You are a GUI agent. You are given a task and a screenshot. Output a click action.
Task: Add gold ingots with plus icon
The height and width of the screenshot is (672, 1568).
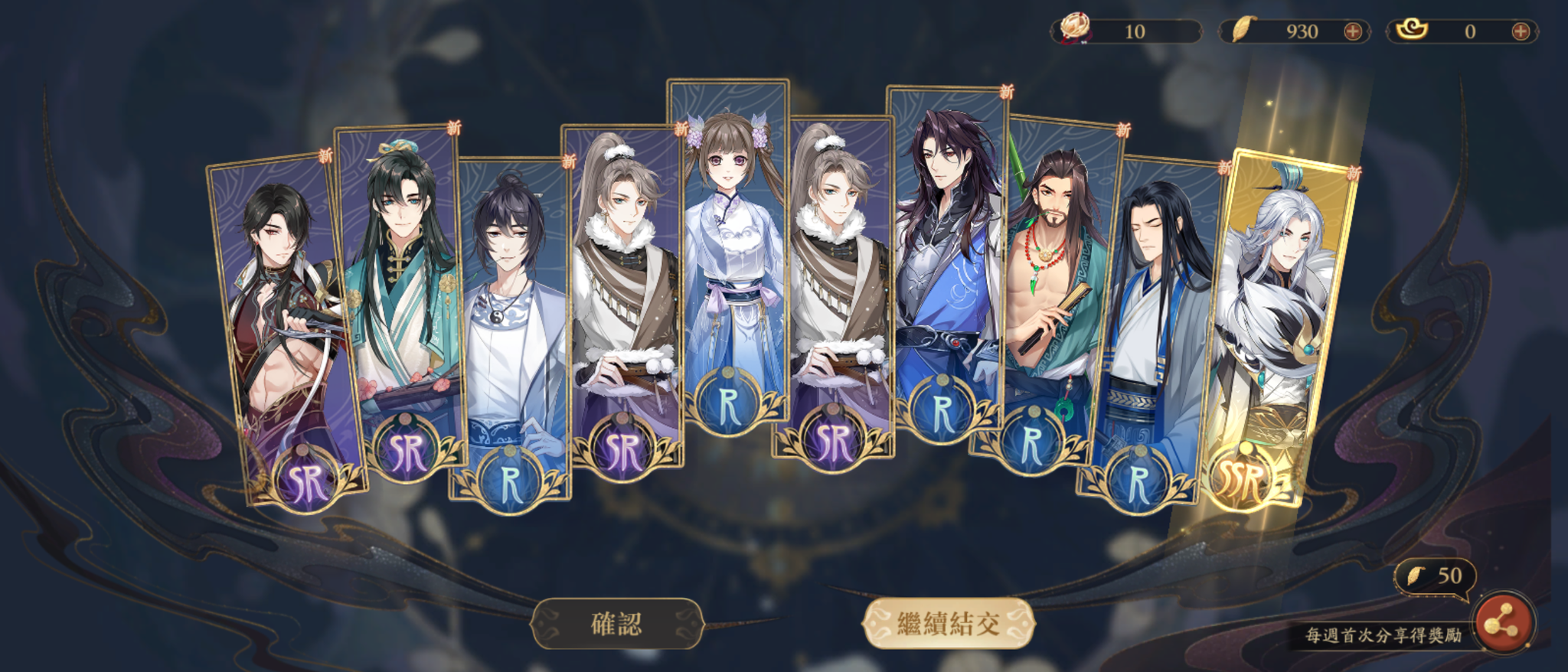click(x=1521, y=31)
